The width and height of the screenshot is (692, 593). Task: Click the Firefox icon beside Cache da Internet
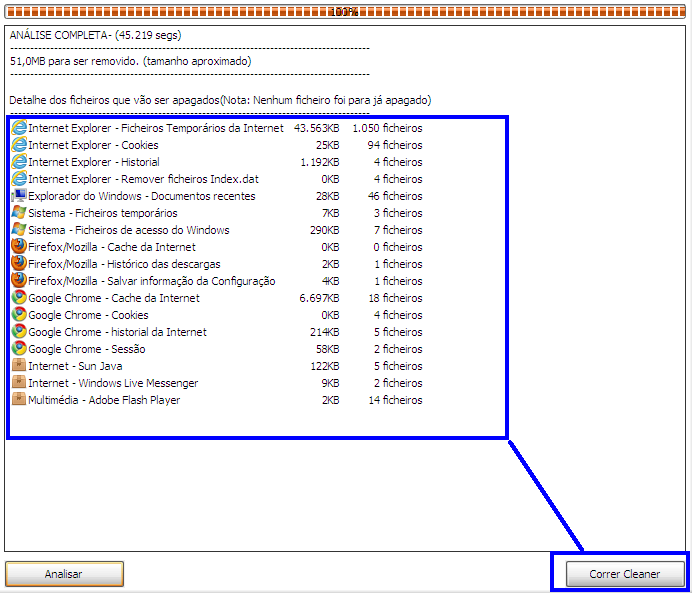(x=19, y=247)
